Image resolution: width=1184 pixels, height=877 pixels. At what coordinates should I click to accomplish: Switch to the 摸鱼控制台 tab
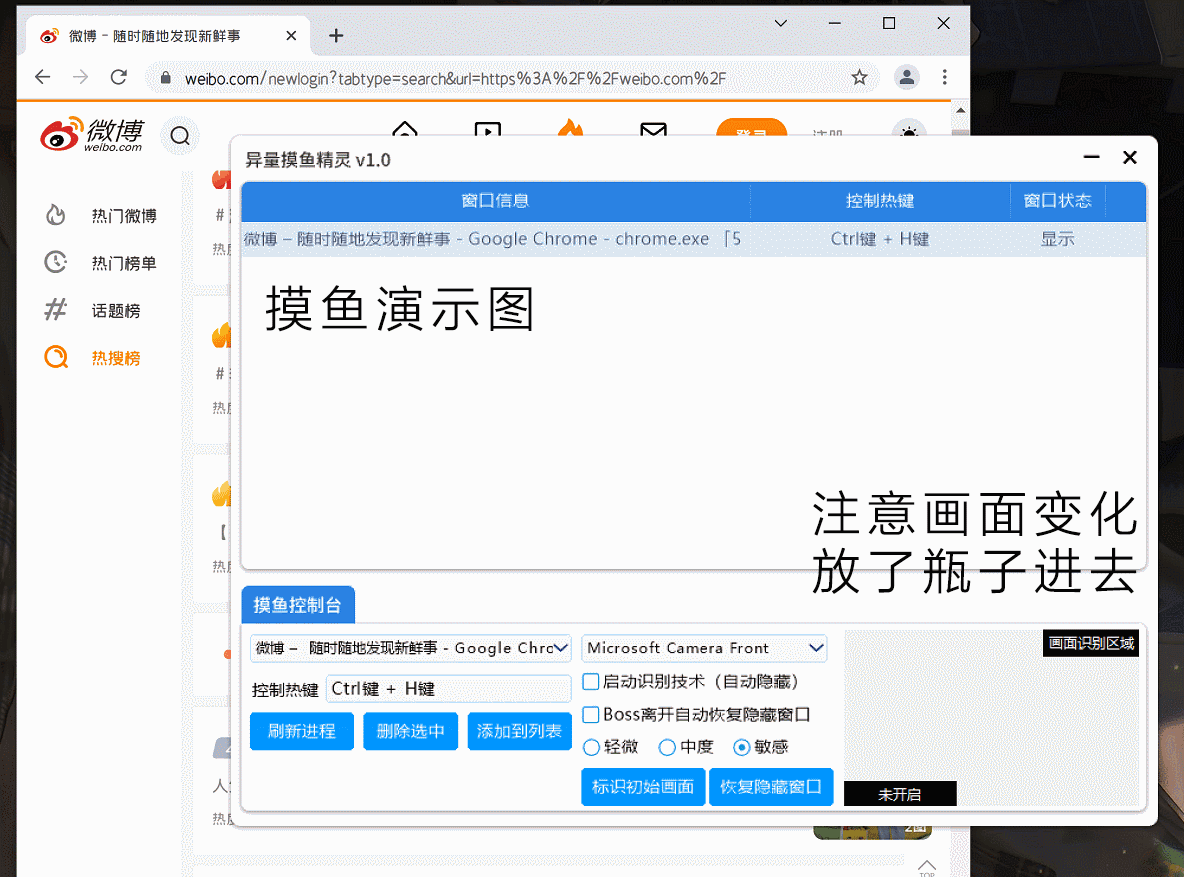[x=297, y=604]
